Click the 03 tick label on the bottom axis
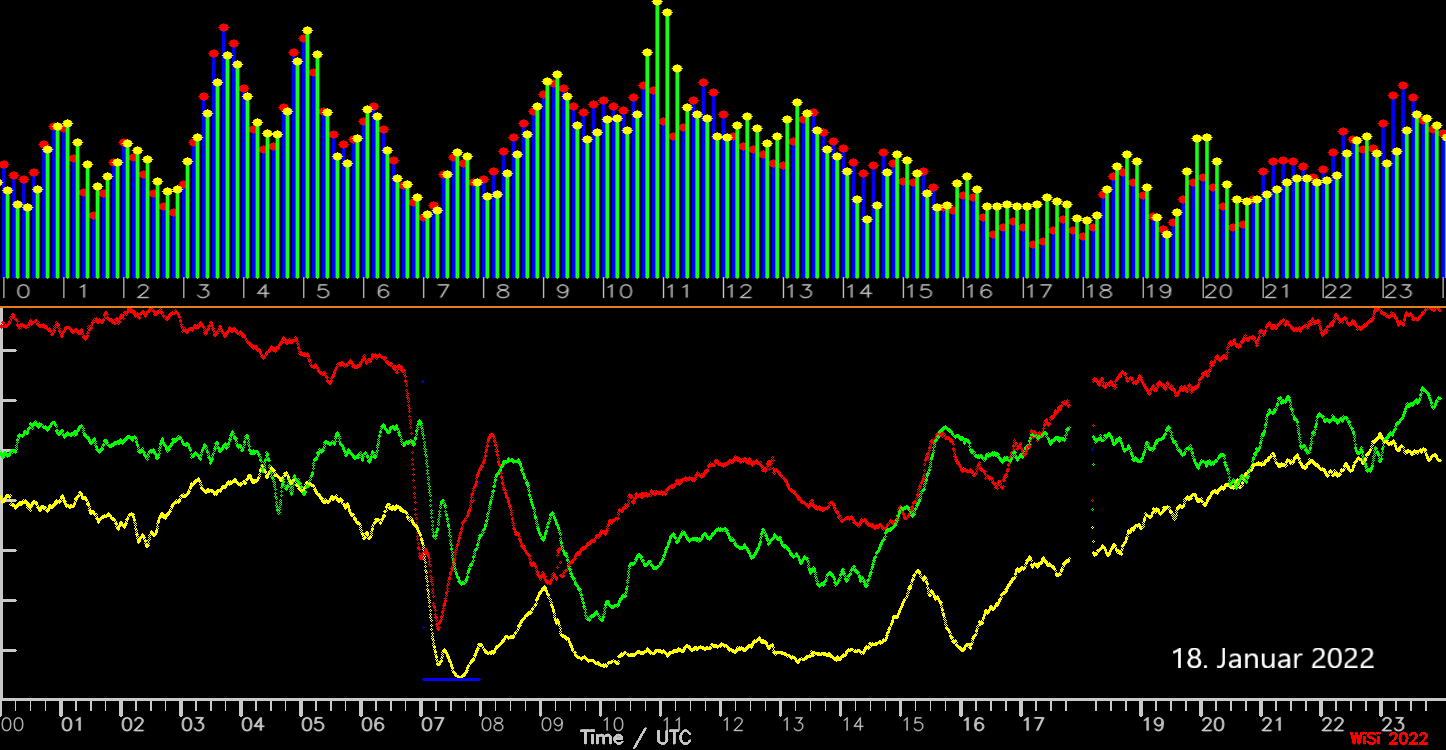Viewport: 1446px width, 750px height. click(x=192, y=724)
